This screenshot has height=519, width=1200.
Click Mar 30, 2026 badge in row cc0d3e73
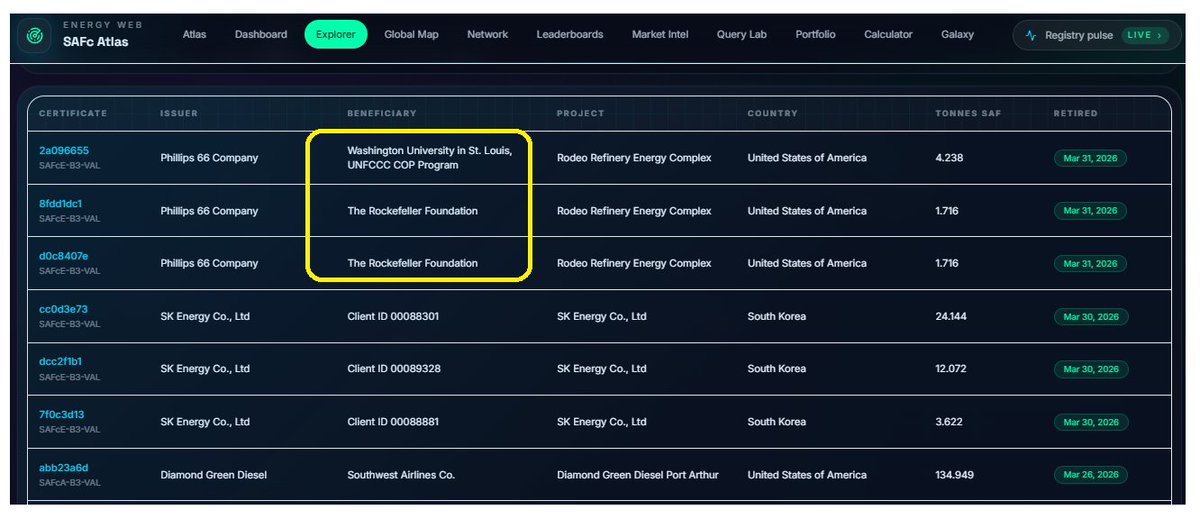(x=1090, y=316)
